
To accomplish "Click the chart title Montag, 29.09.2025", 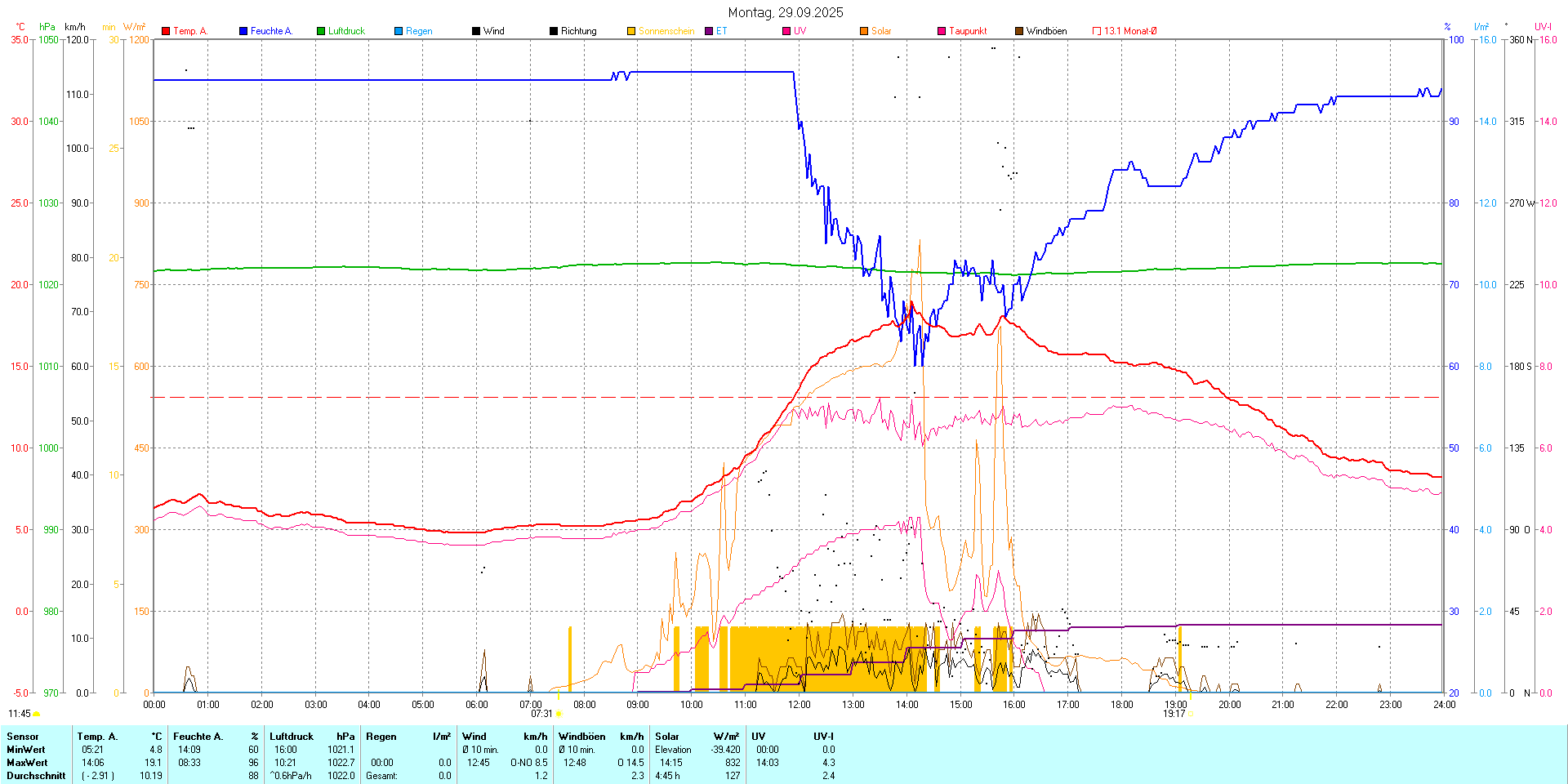I will pyautogui.click(x=786, y=12).
